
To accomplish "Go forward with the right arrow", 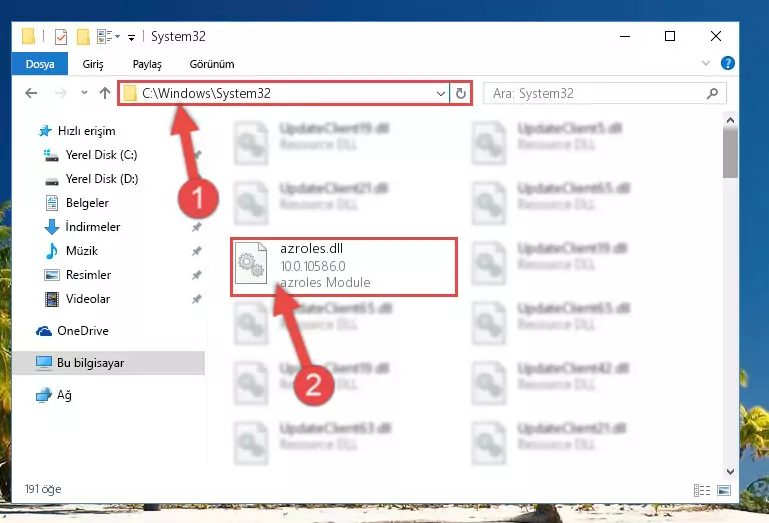I will 60,93.
